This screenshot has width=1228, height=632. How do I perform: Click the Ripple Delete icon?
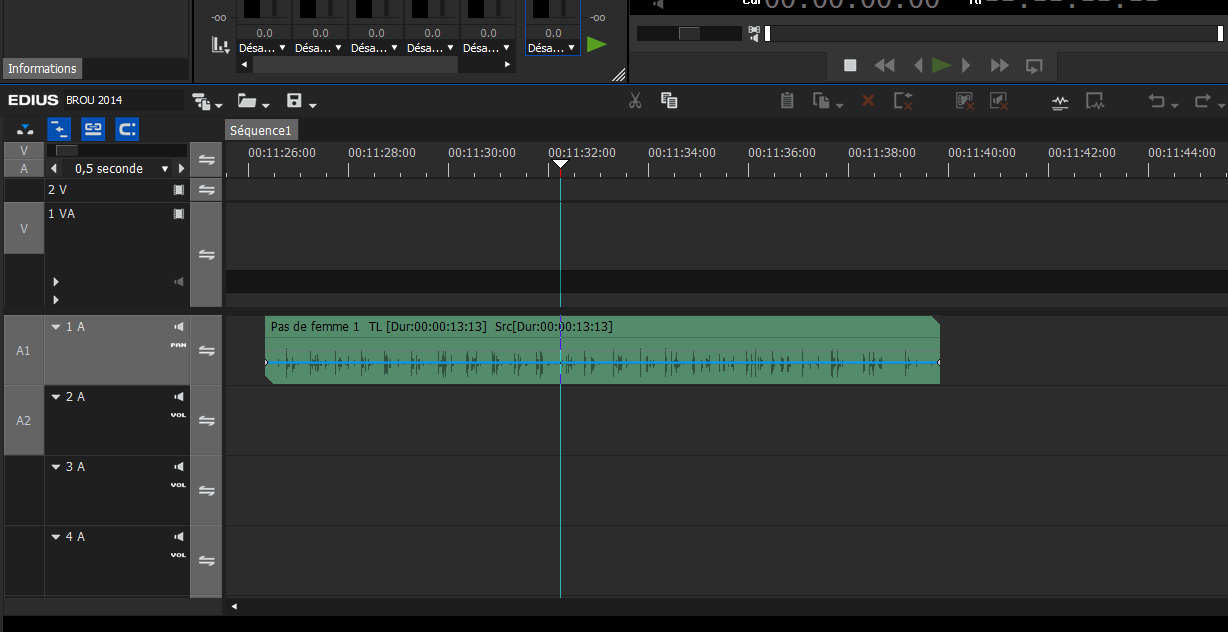[x=903, y=101]
